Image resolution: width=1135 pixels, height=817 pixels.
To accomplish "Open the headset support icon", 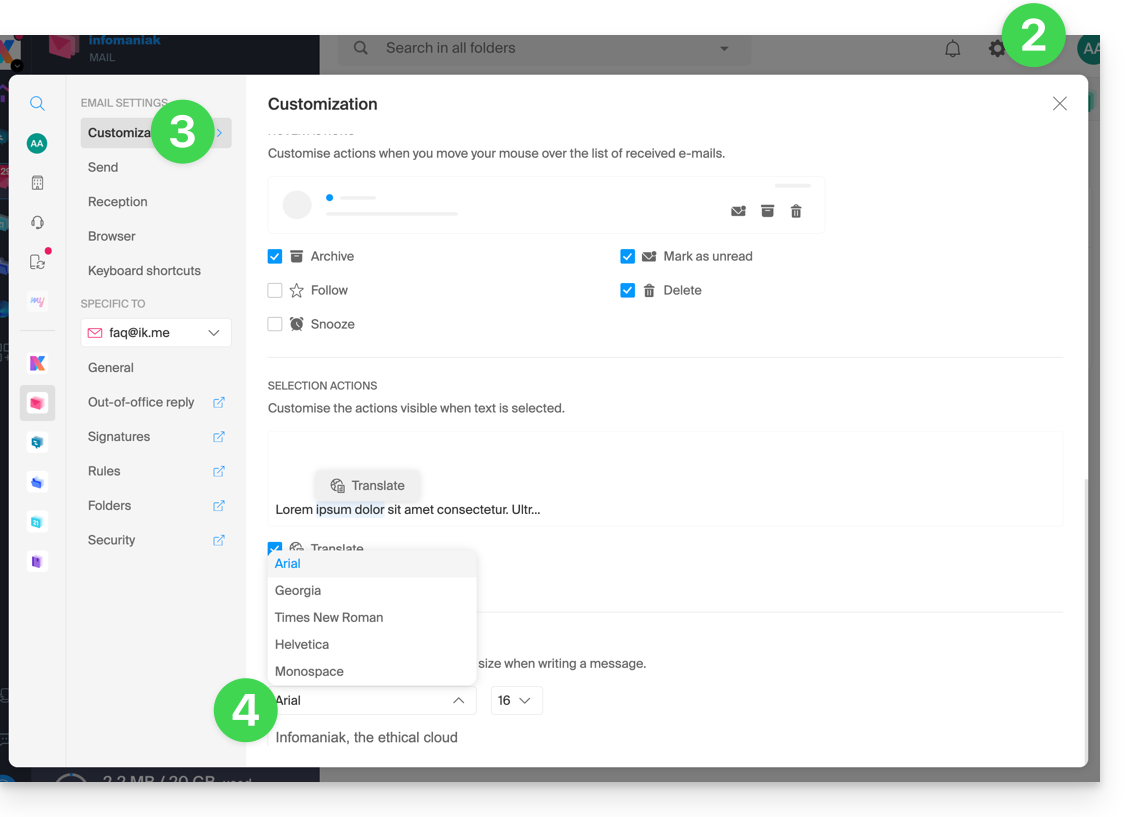I will pos(37,222).
